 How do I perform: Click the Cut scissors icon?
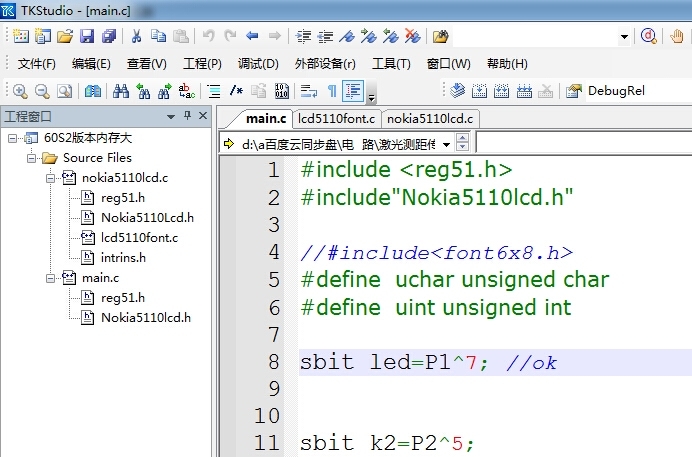136,36
